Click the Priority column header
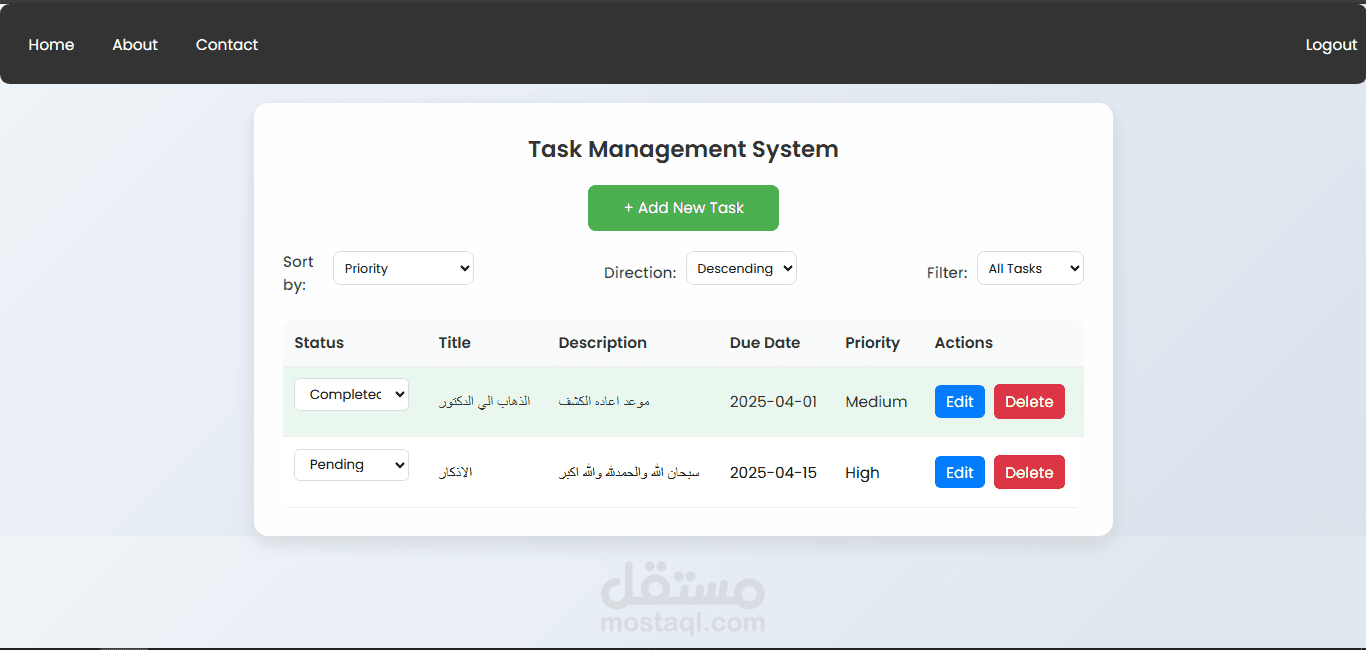 point(872,343)
